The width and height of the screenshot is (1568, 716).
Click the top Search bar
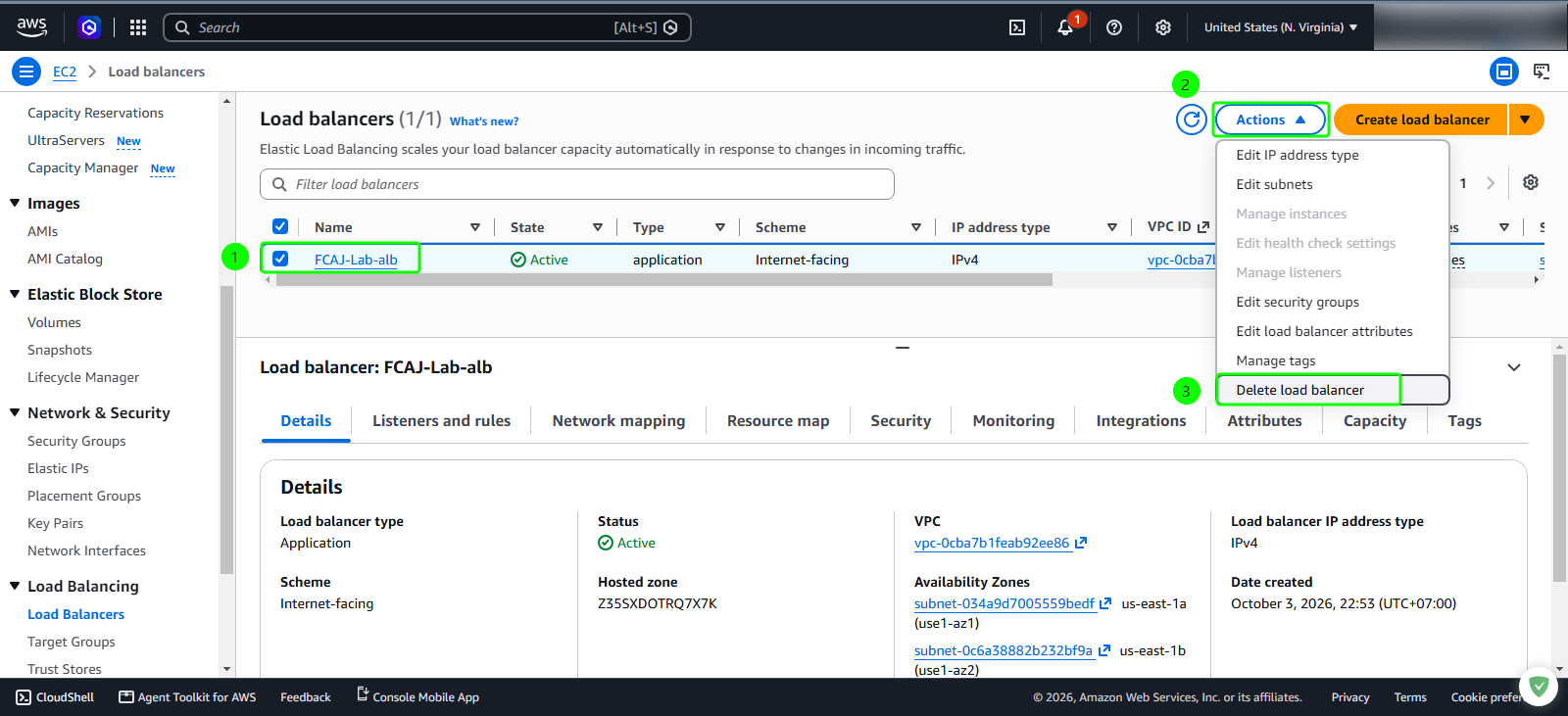pyautogui.click(x=427, y=27)
